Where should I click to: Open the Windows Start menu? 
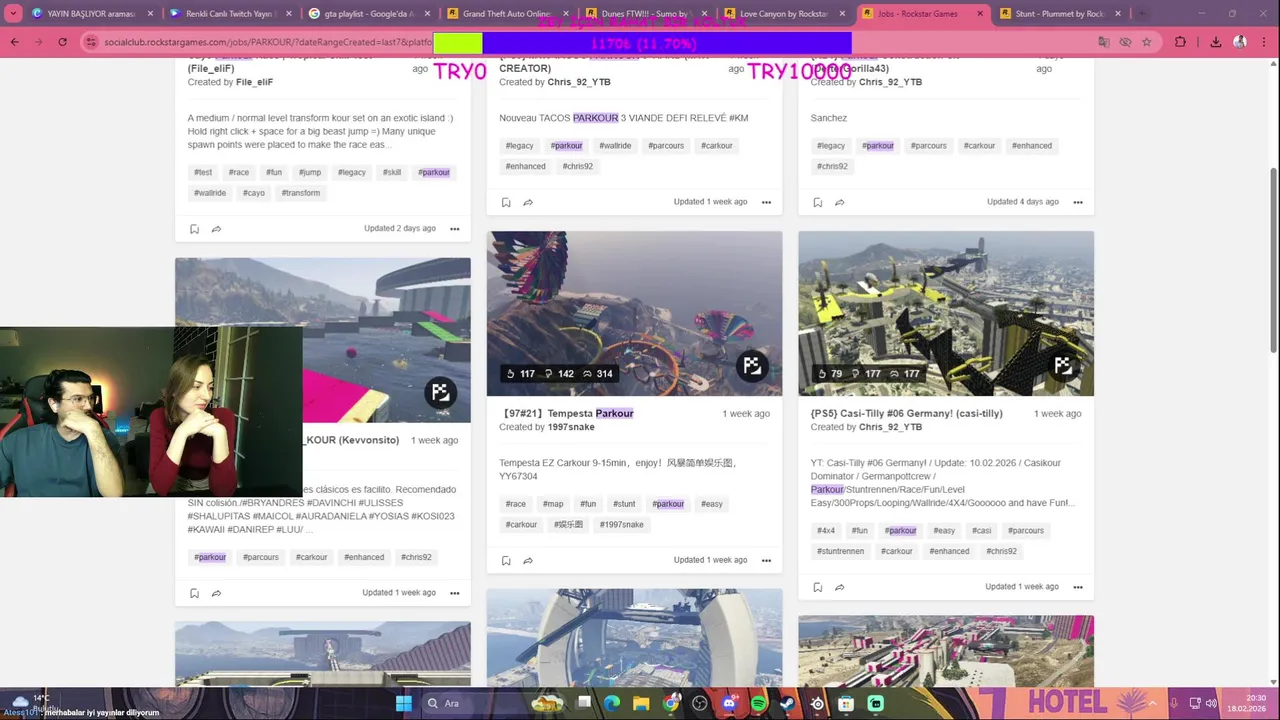403,703
